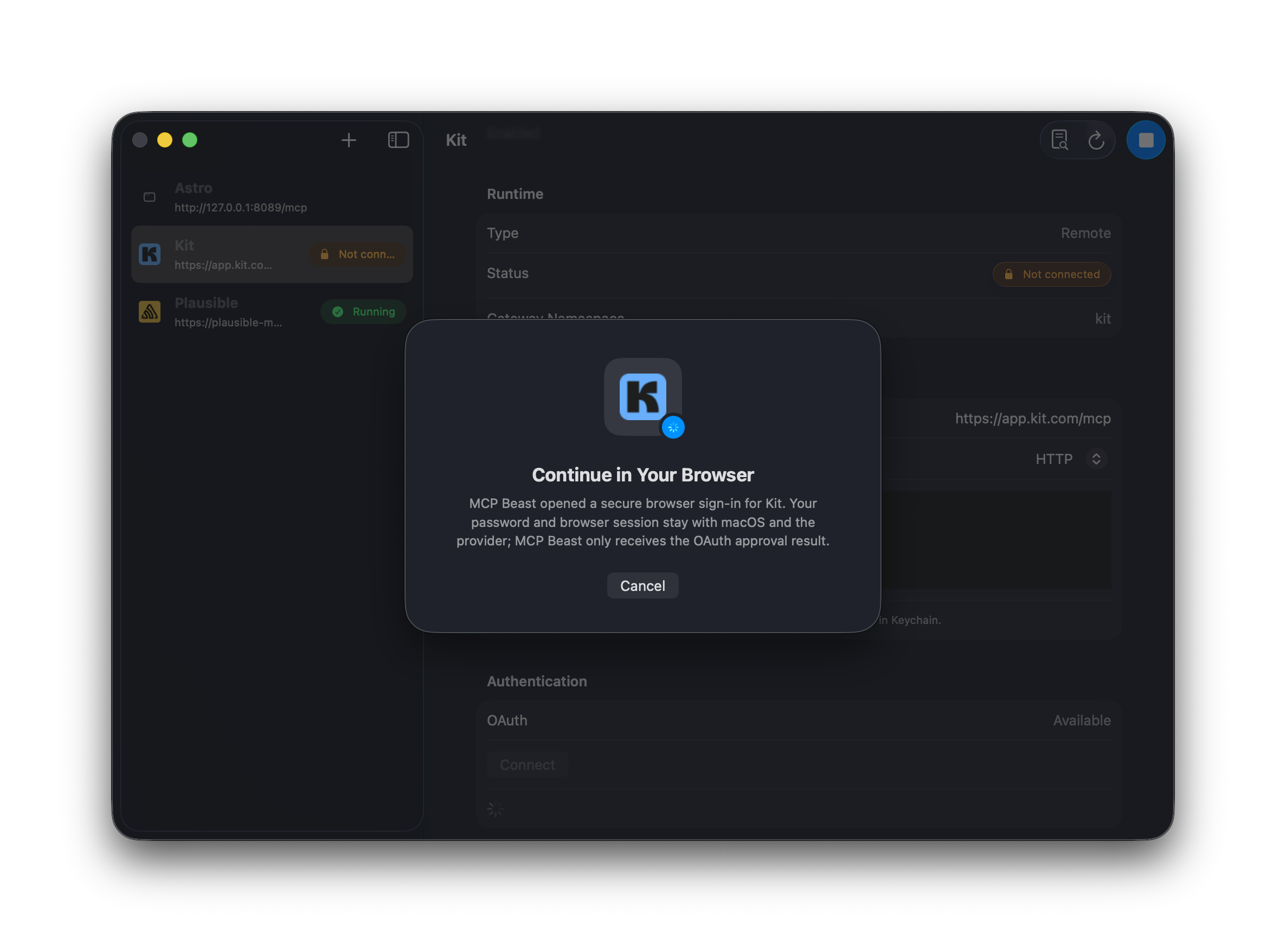Click the green zoom window button
Screen dimensions: 1286x952
coord(190,140)
